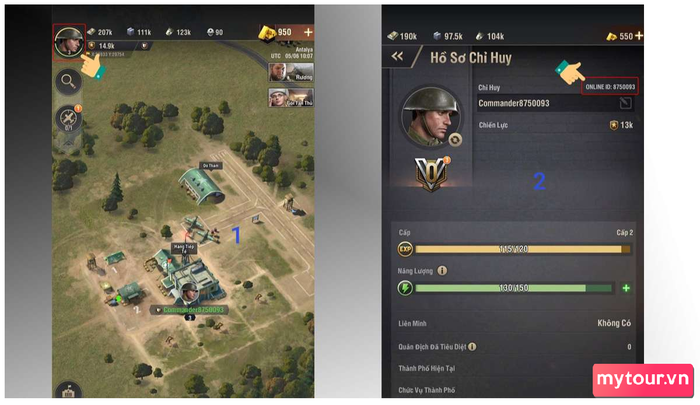This screenshot has width=700, height=405.
Task: Tap the magnifying glass search icon
Action: (68, 81)
